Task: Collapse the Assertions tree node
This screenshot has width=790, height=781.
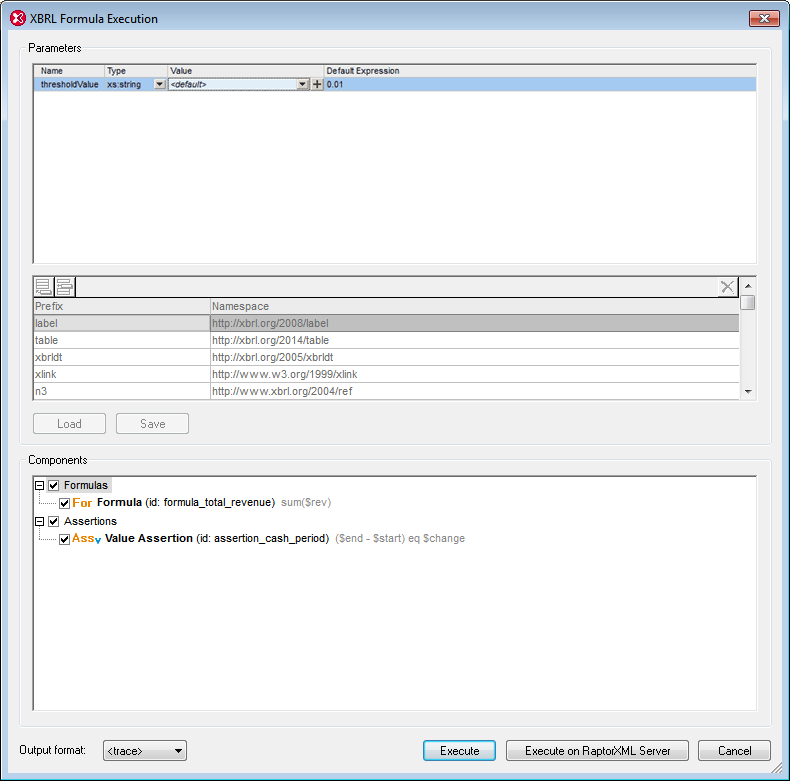Action: [39, 521]
